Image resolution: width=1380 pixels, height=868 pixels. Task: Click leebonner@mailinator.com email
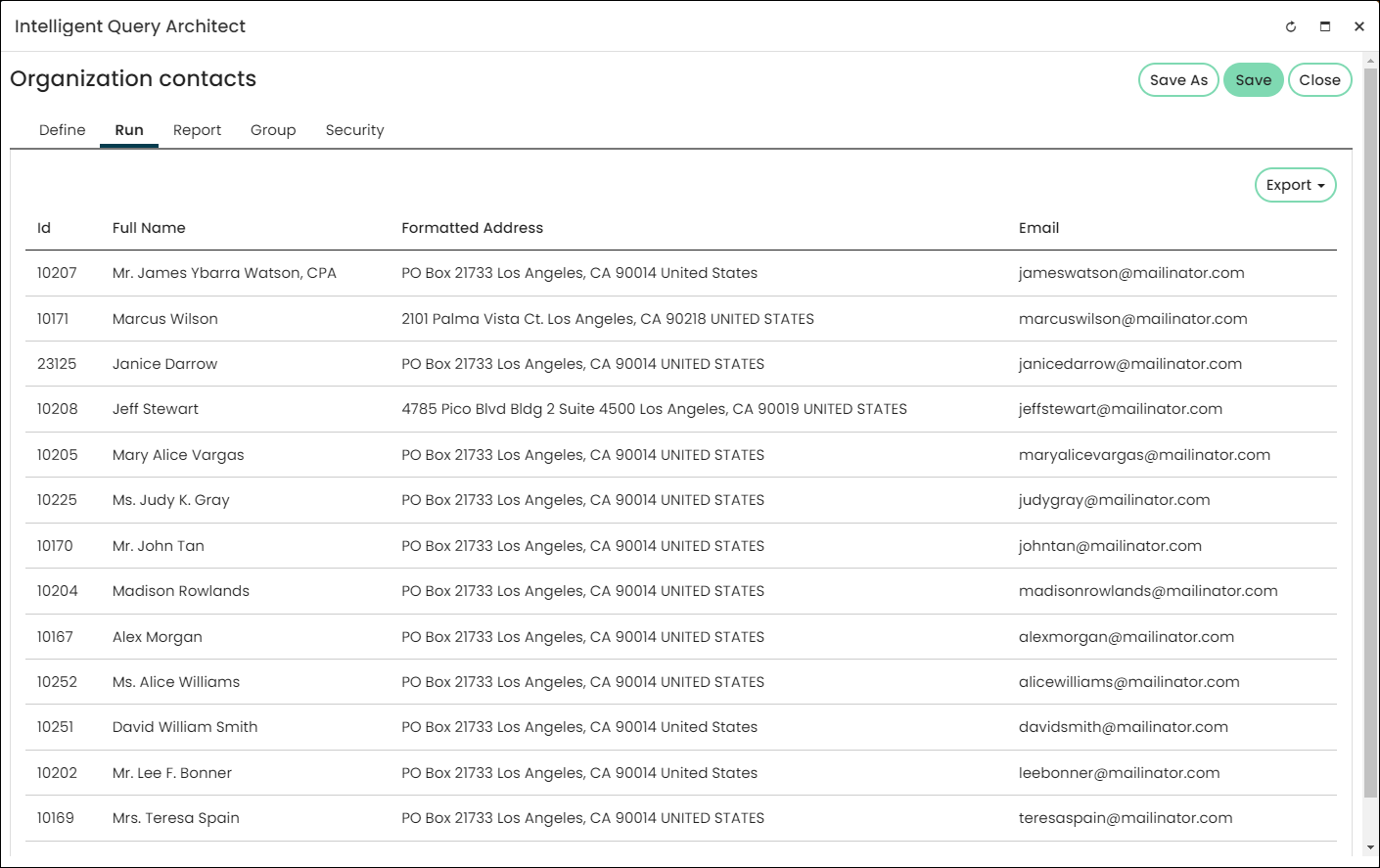pos(1120,773)
